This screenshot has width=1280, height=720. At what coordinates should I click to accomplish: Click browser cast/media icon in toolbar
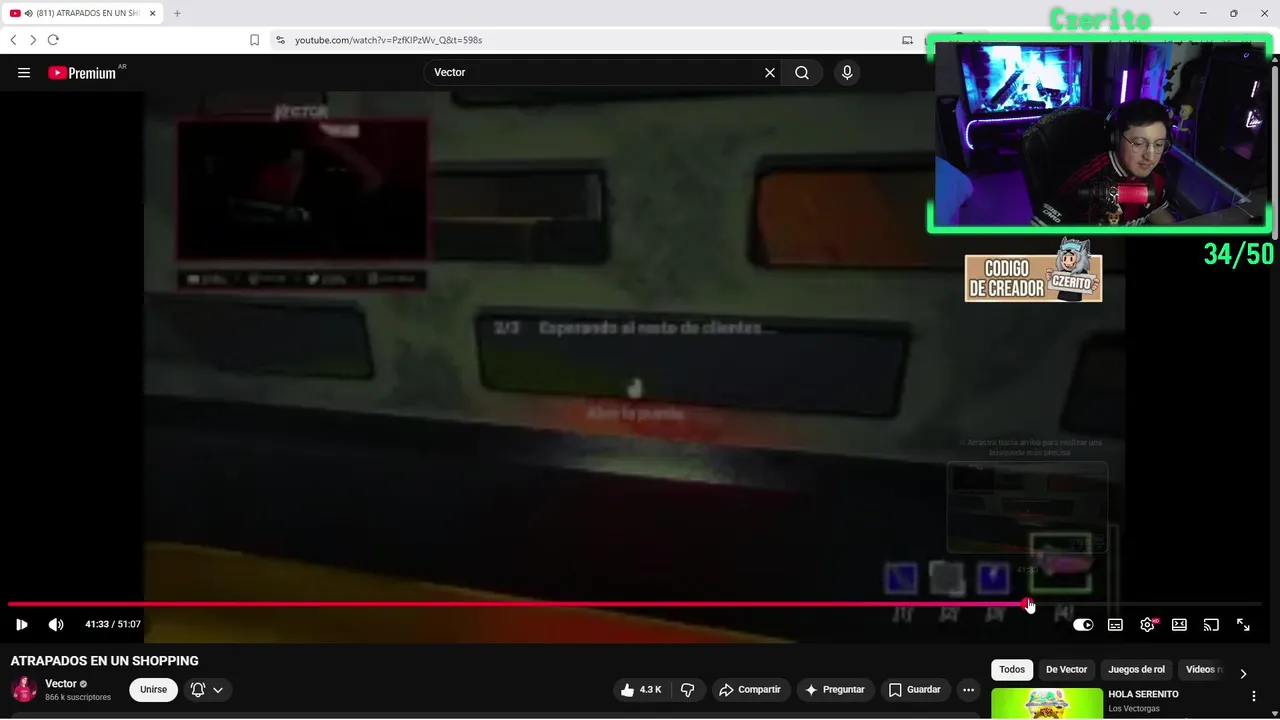pos(907,40)
